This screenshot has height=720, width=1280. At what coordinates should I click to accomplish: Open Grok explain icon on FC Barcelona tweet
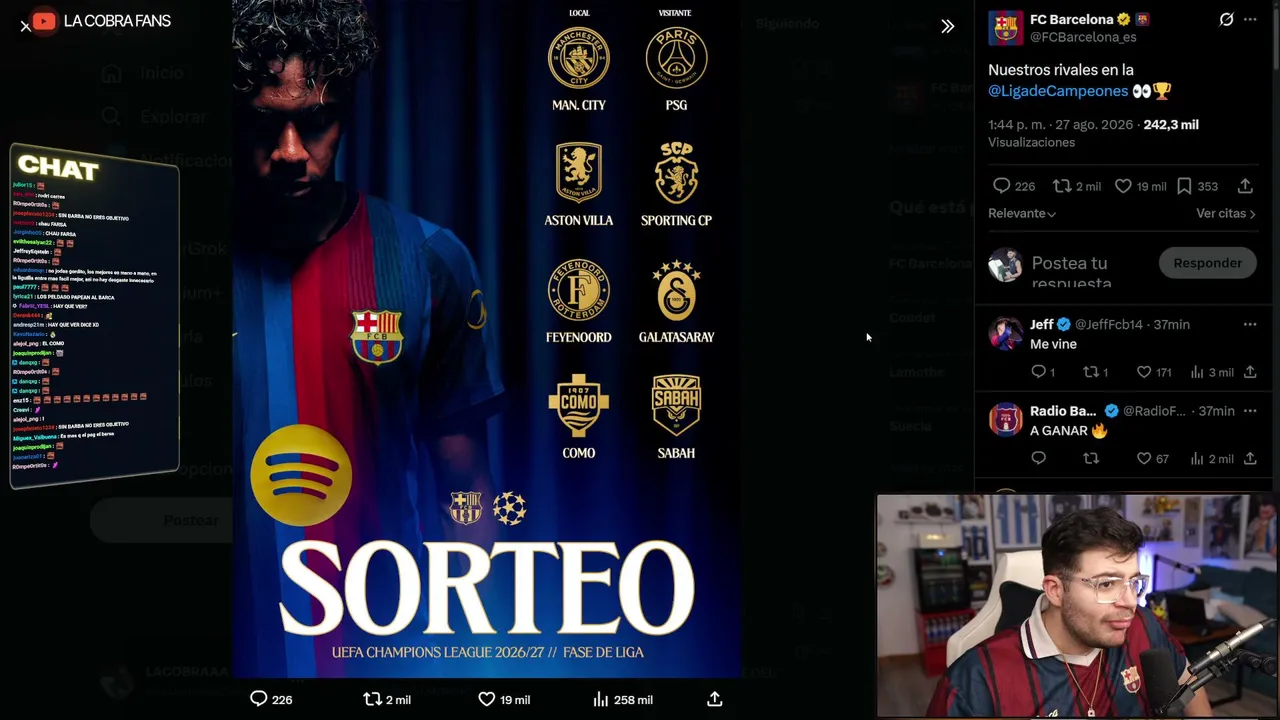tap(1226, 19)
